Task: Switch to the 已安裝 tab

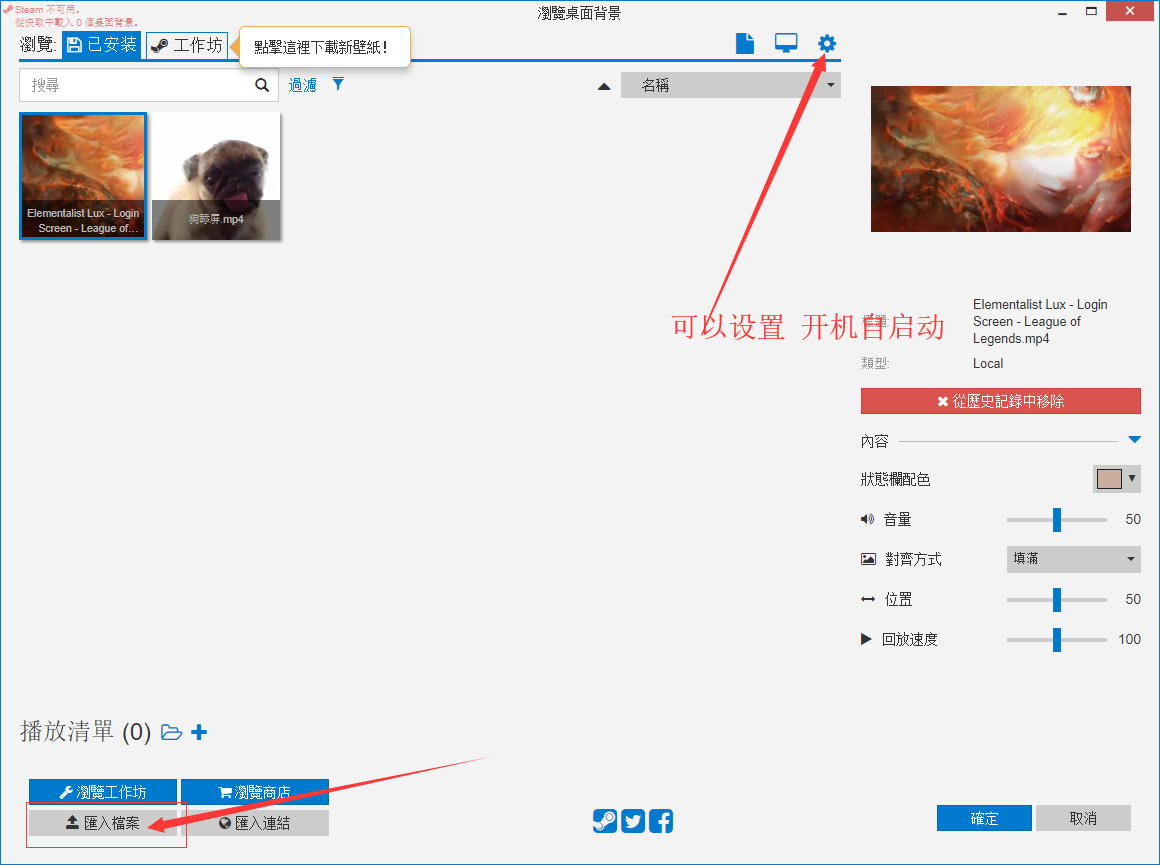Action: pyautogui.click(x=101, y=45)
